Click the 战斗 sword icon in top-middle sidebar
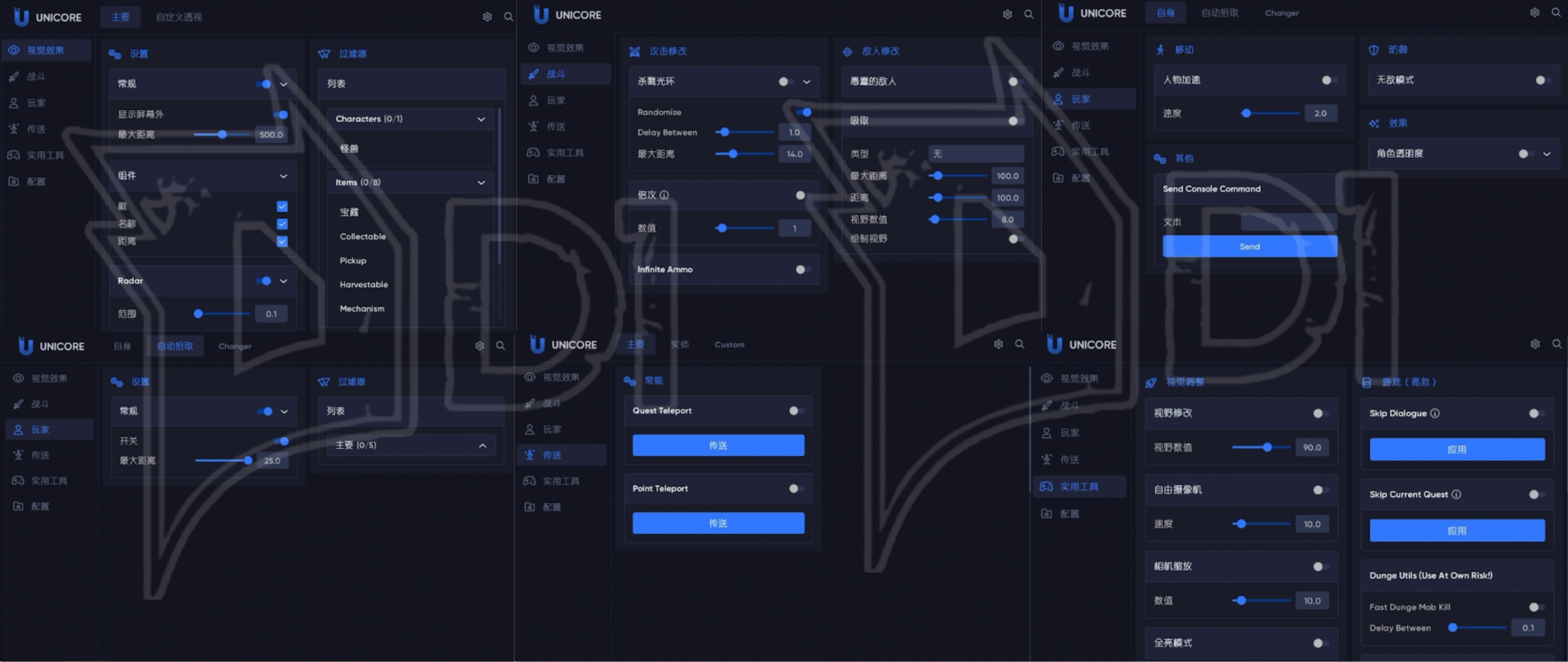 533,73
